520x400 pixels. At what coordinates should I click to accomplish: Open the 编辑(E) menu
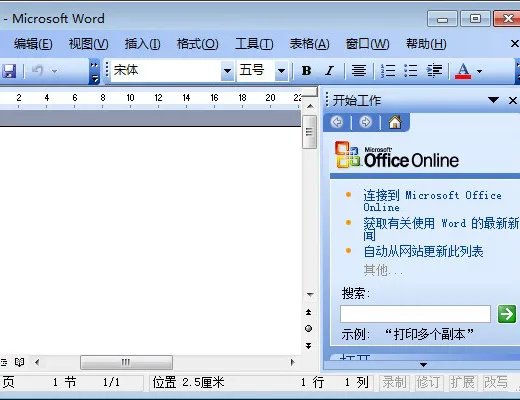[x=33, y=44]
